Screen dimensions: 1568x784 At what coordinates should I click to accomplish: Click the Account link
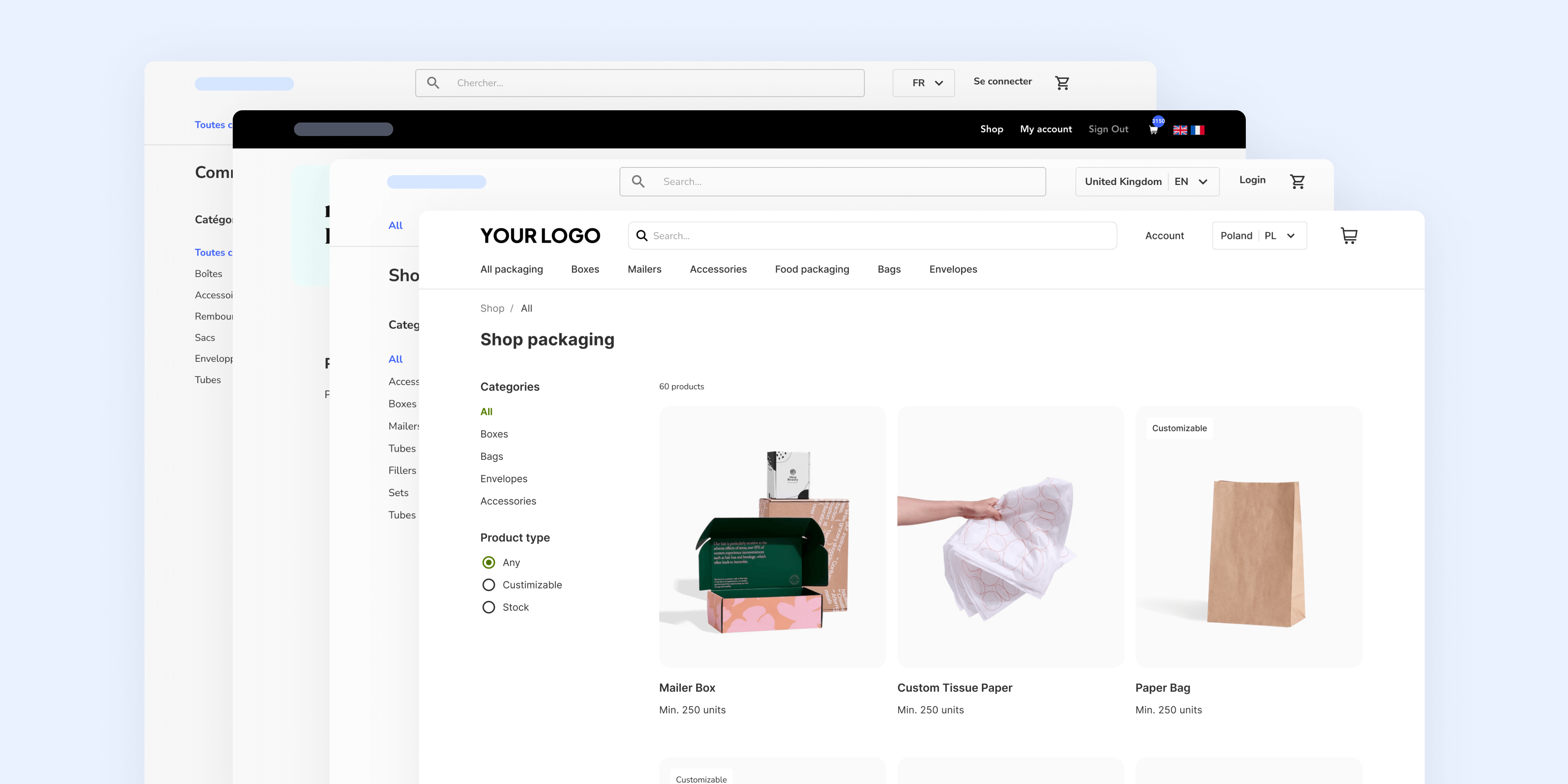click(1164, 236)
